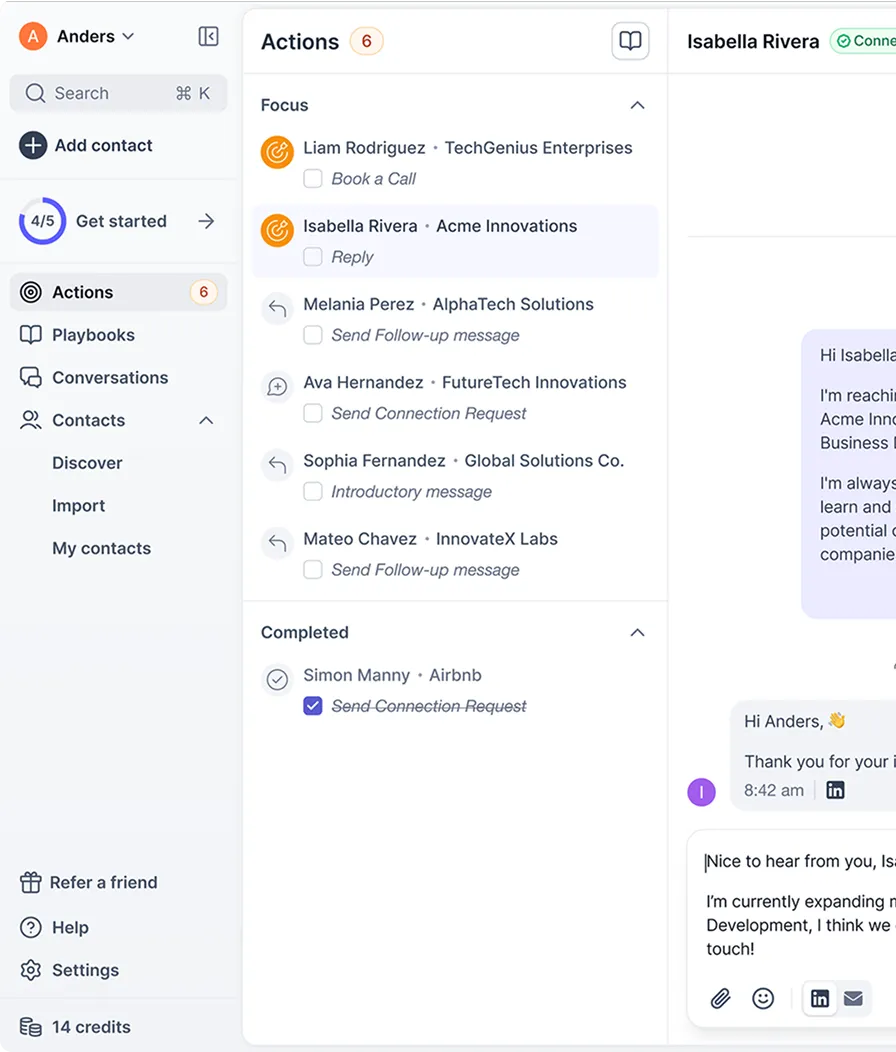896x1052 pixels.
Task: Click the Isabella Rivera conversation title
Action: [753, 42]
